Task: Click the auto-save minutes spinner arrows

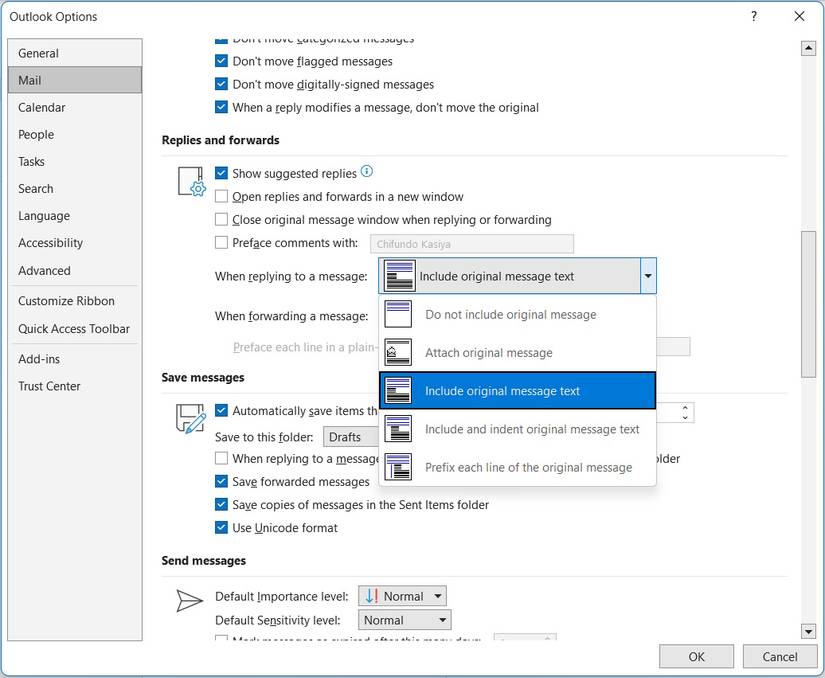Action: click(x=685, y=412)
